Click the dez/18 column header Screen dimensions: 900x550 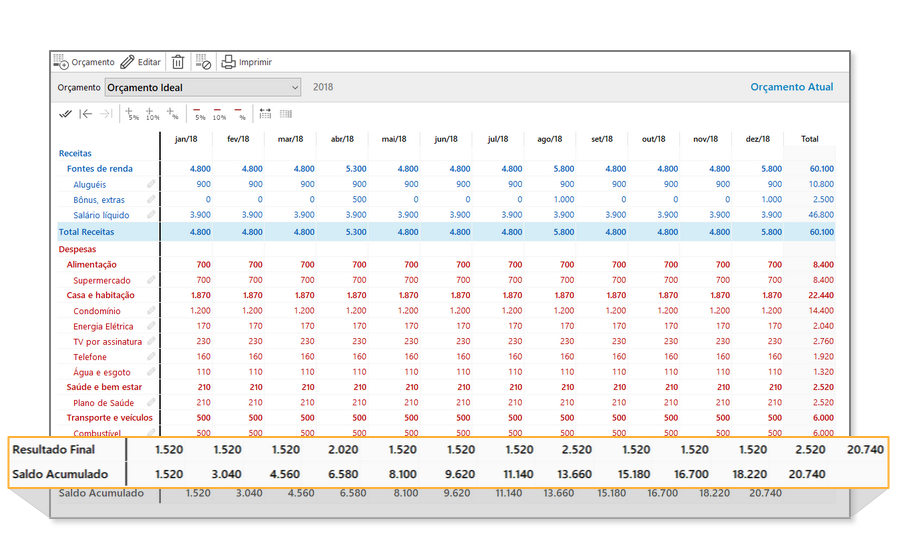[758, 139]
